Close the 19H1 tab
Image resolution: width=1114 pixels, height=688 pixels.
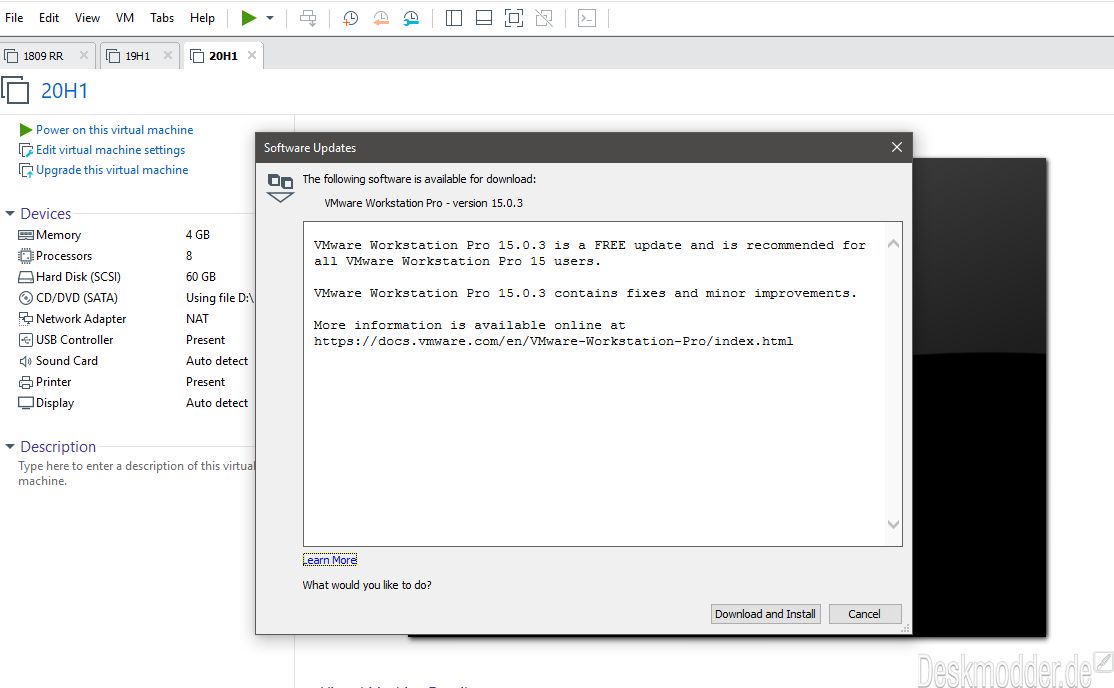(168, 55)
